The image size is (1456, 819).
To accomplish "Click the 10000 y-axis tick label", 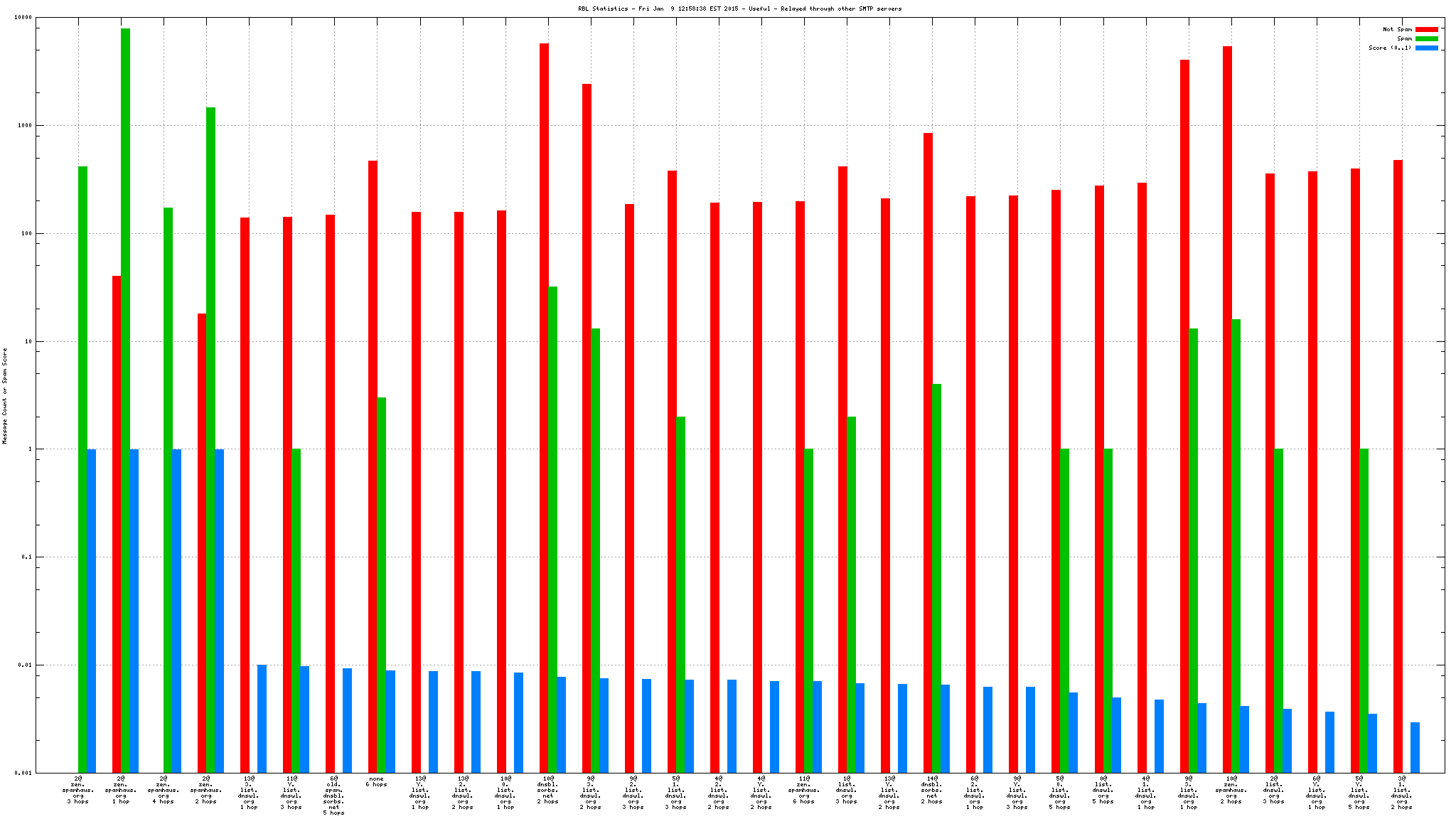I will [23, 17].
